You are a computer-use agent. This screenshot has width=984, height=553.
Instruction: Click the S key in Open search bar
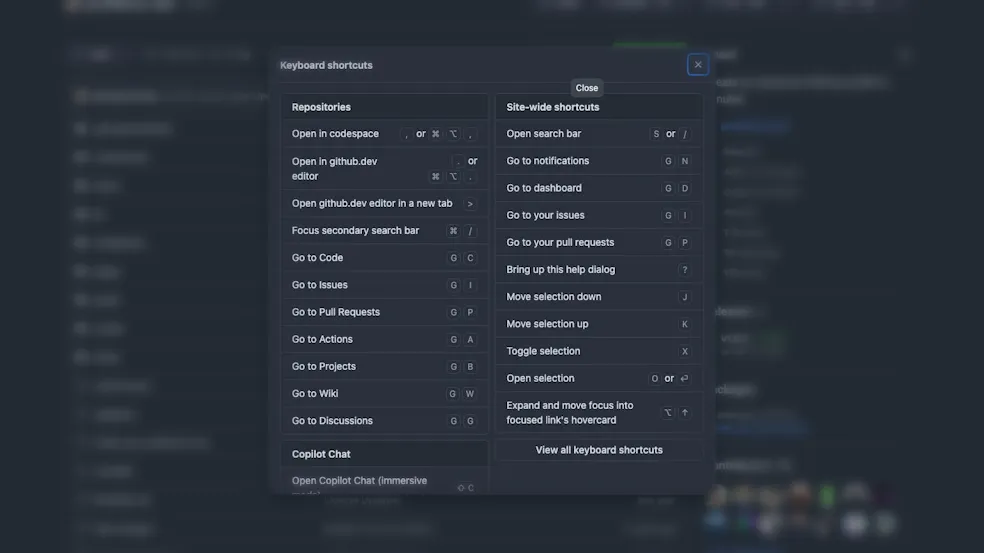[656, 134]
